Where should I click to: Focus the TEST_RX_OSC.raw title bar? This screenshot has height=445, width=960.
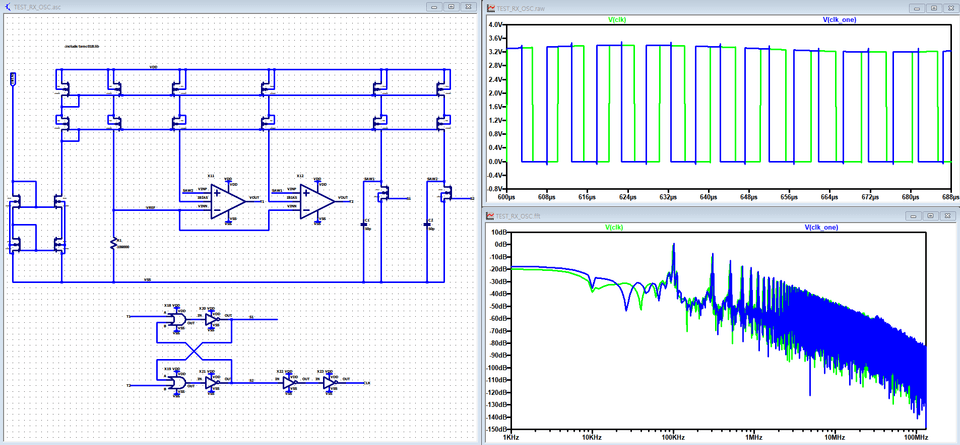coord(721,8)
